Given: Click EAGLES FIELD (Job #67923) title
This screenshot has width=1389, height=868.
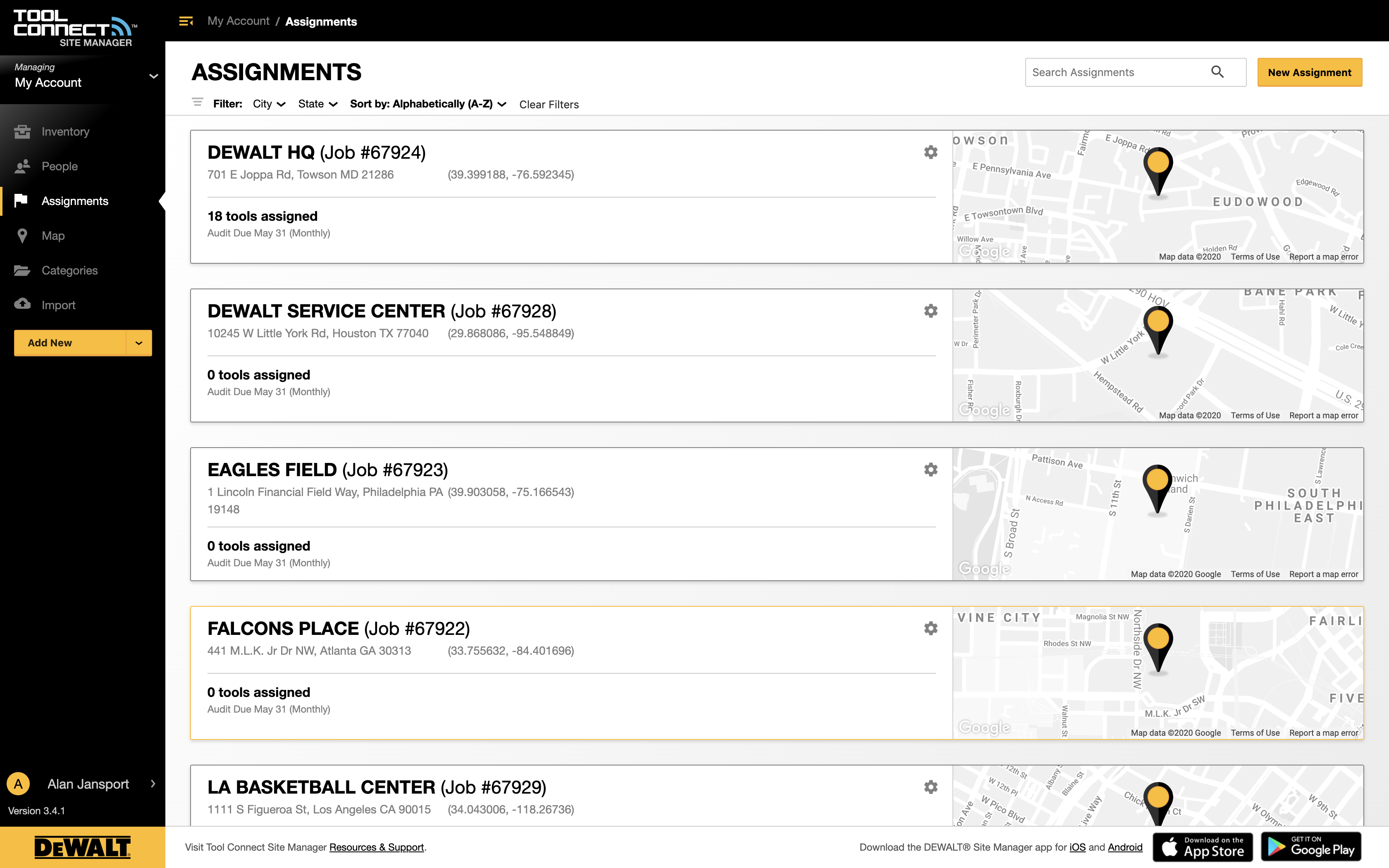Looking at the screenshot, I should tap(327, 470).
